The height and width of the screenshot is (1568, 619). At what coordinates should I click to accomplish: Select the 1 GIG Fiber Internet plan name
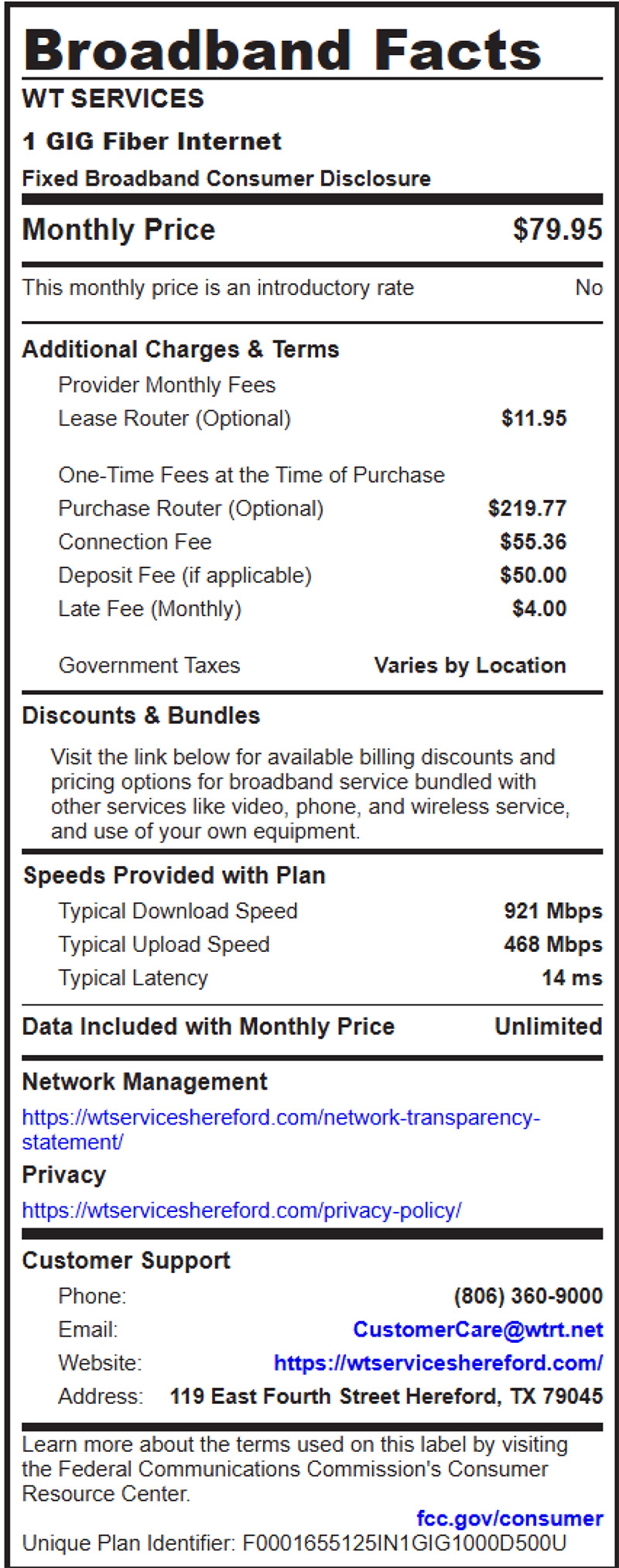(x=152, y=142)
